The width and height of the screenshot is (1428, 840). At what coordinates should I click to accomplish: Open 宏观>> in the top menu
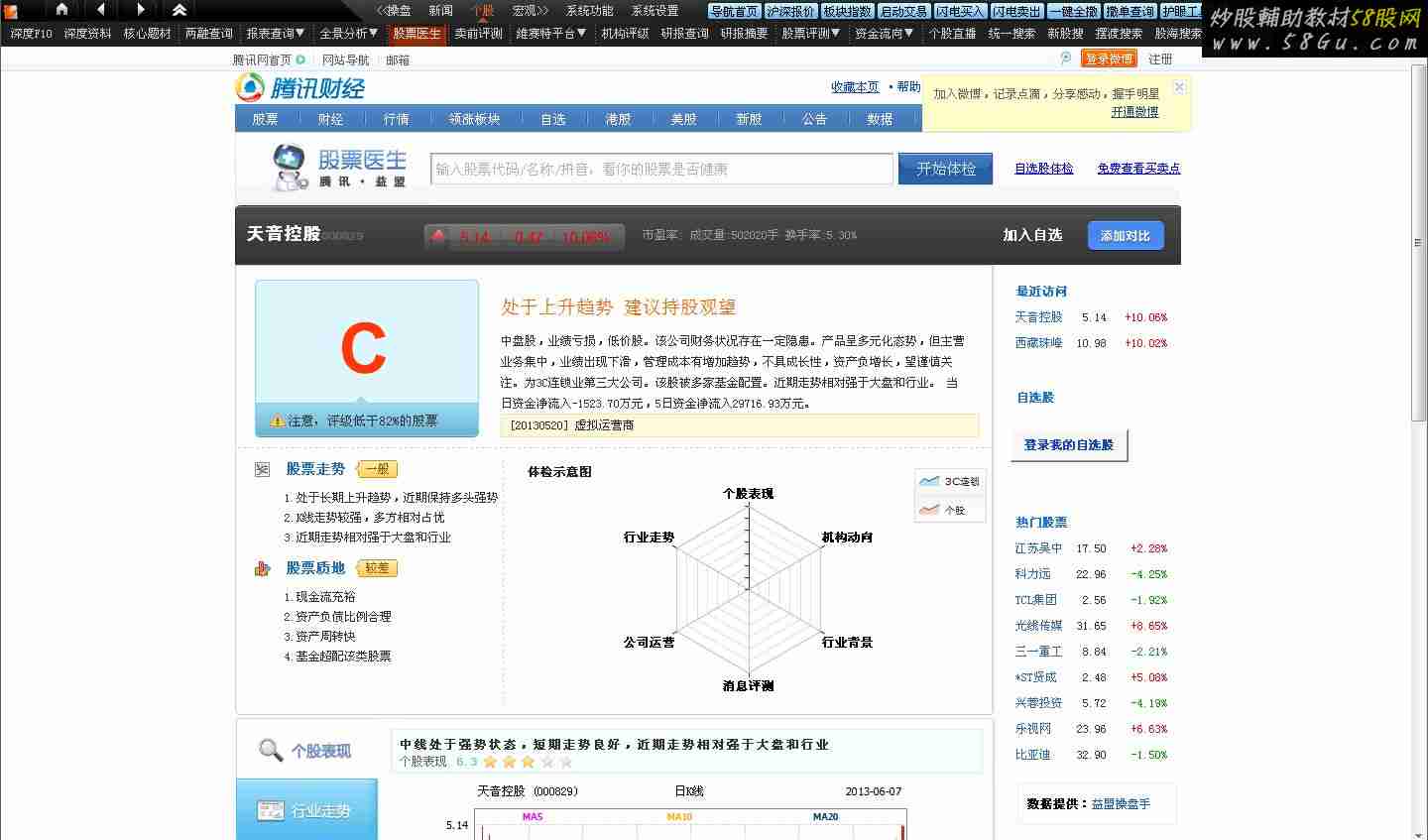click(x=531, y=10)
